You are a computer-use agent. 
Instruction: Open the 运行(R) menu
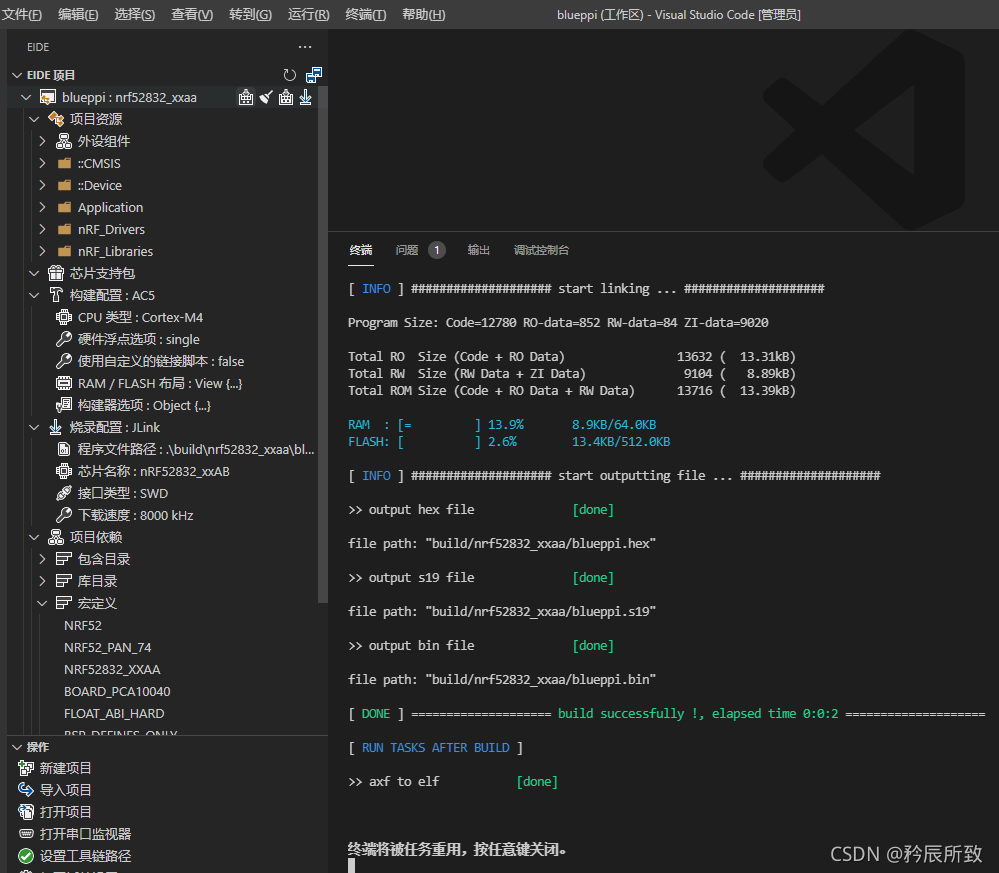click(308, 14)
